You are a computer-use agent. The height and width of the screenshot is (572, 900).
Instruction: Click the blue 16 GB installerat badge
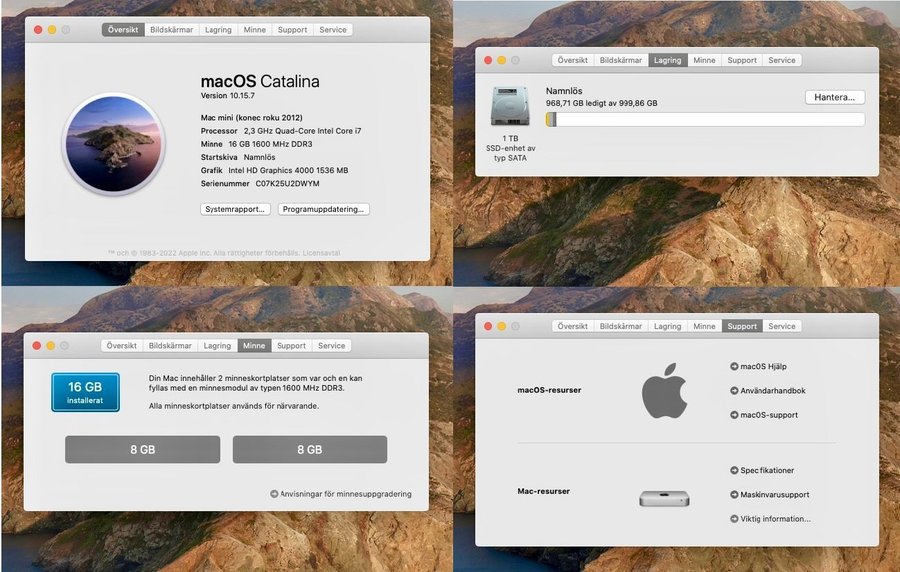click(85, 392)
